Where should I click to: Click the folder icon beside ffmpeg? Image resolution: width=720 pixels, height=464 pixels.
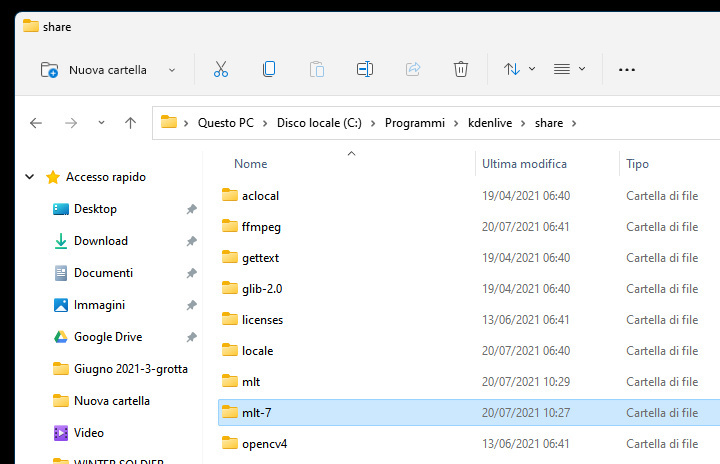click(230, 226)
